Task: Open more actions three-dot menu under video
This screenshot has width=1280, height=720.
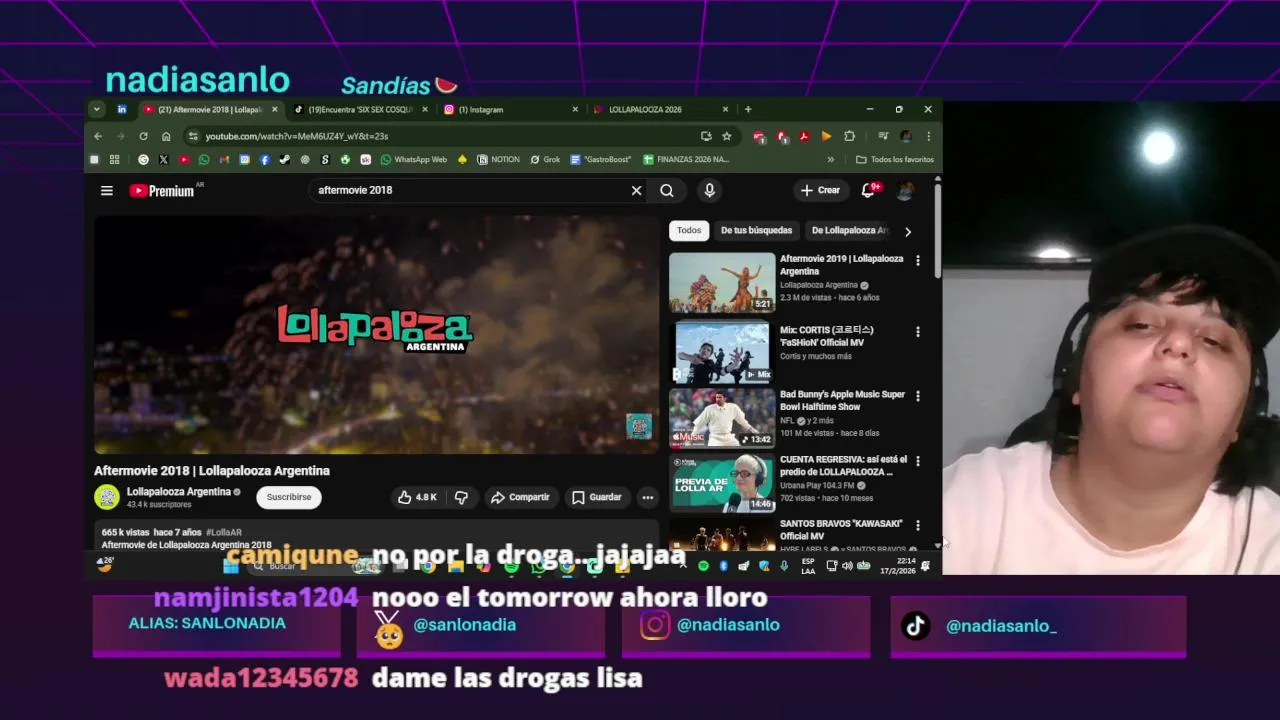Action: tap(647, 497)
